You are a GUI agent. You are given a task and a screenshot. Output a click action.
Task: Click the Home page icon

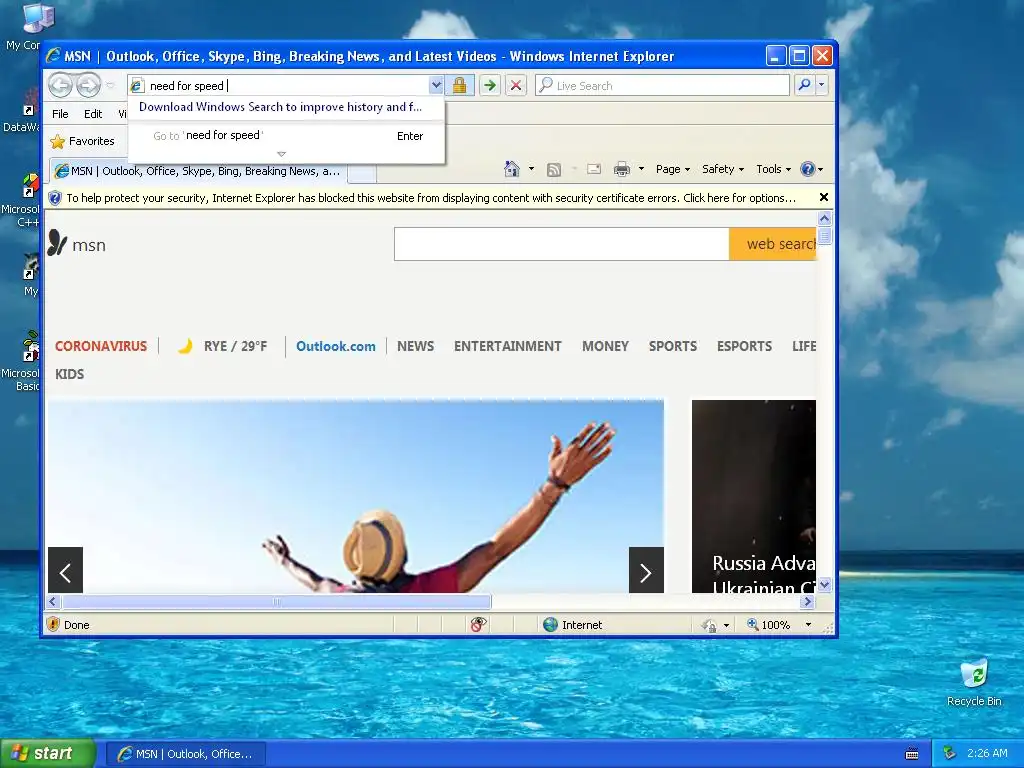(511, 169)
